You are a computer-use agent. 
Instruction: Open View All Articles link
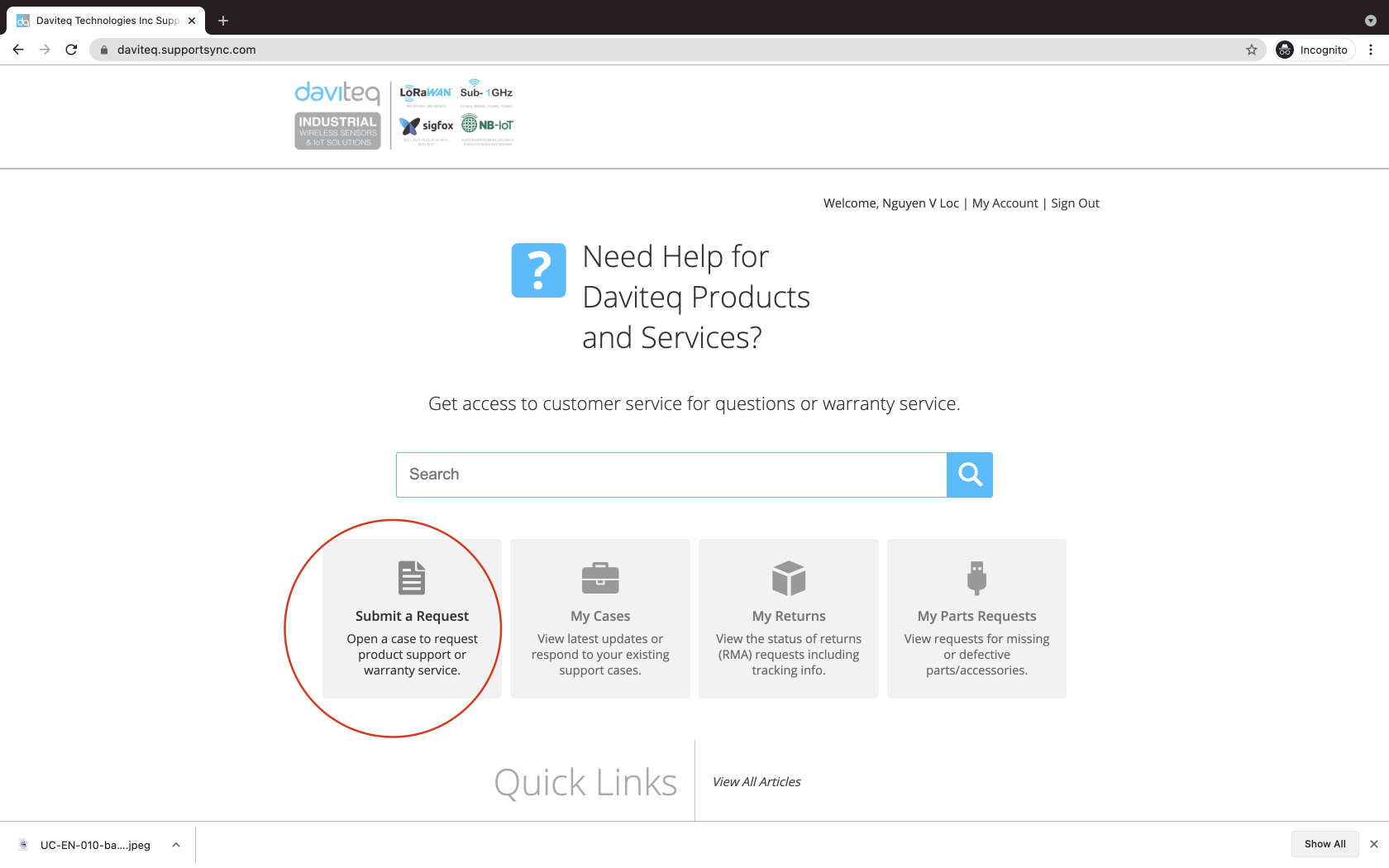click(757, 782)
